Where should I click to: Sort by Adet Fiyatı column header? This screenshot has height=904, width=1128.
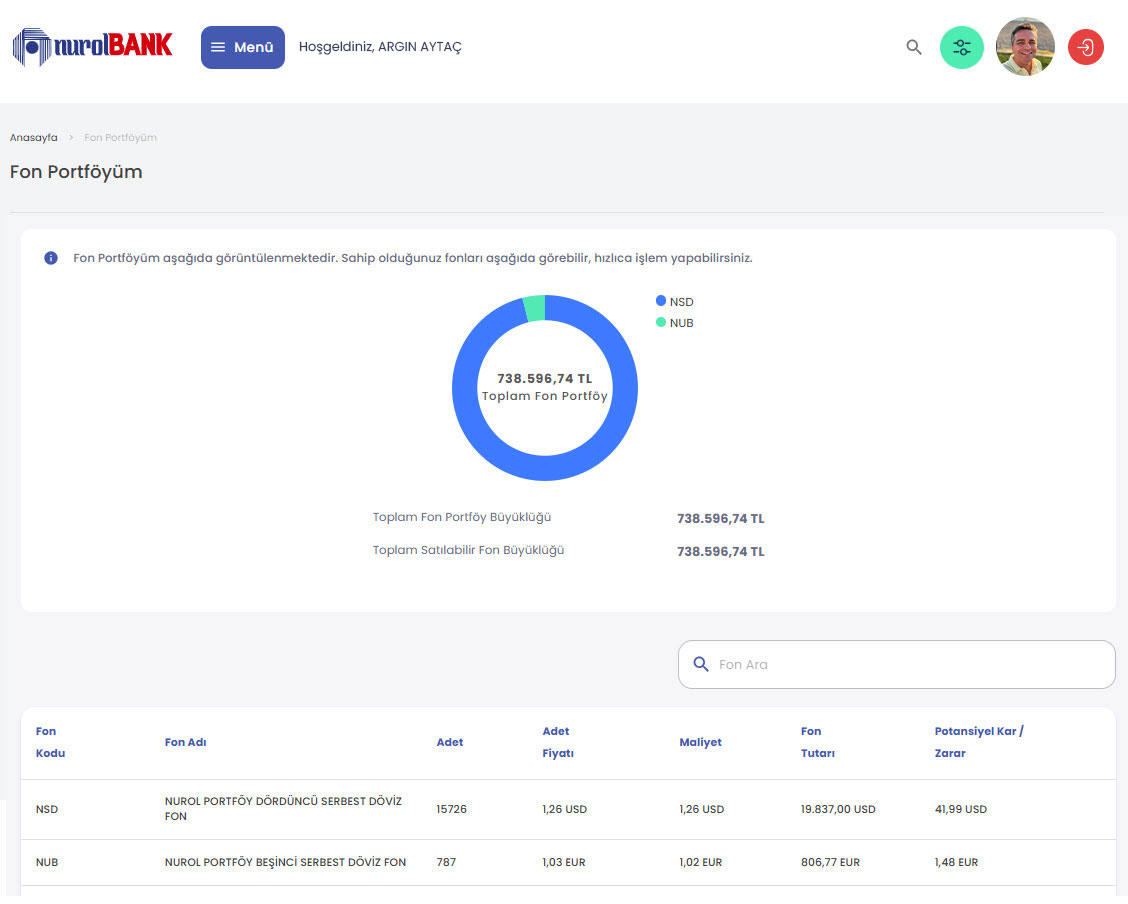point(558,742)
